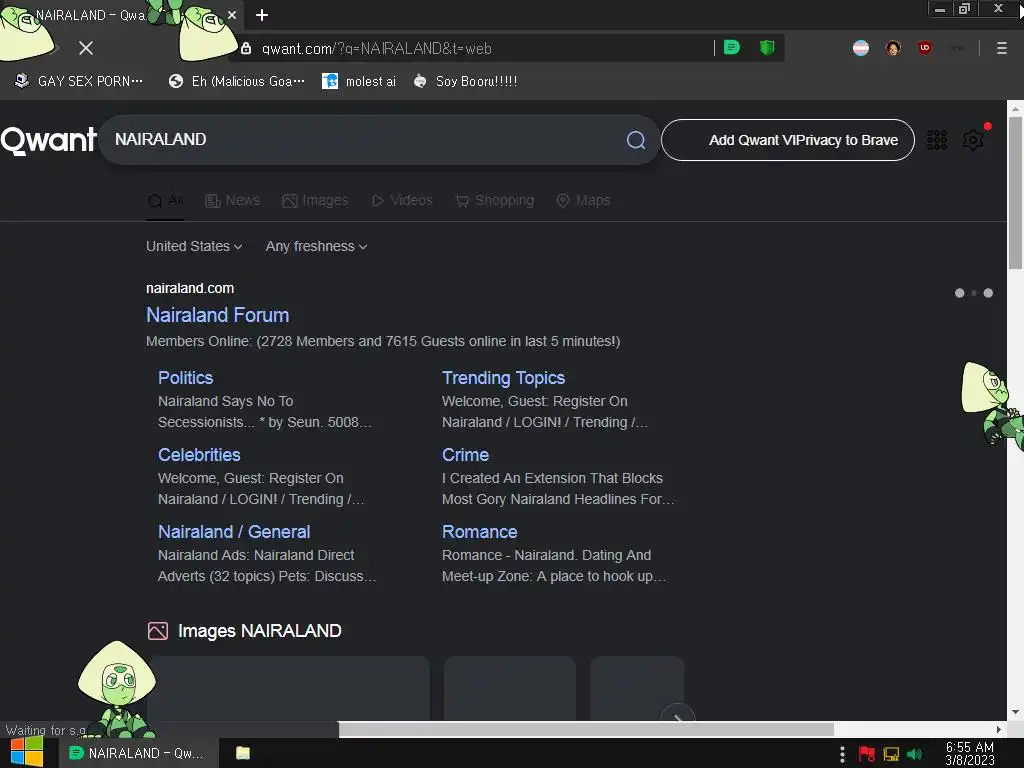The width and height of the screenshot is (1024, 768).
Task: Open the Windows Start button
Action: (27, 752)
